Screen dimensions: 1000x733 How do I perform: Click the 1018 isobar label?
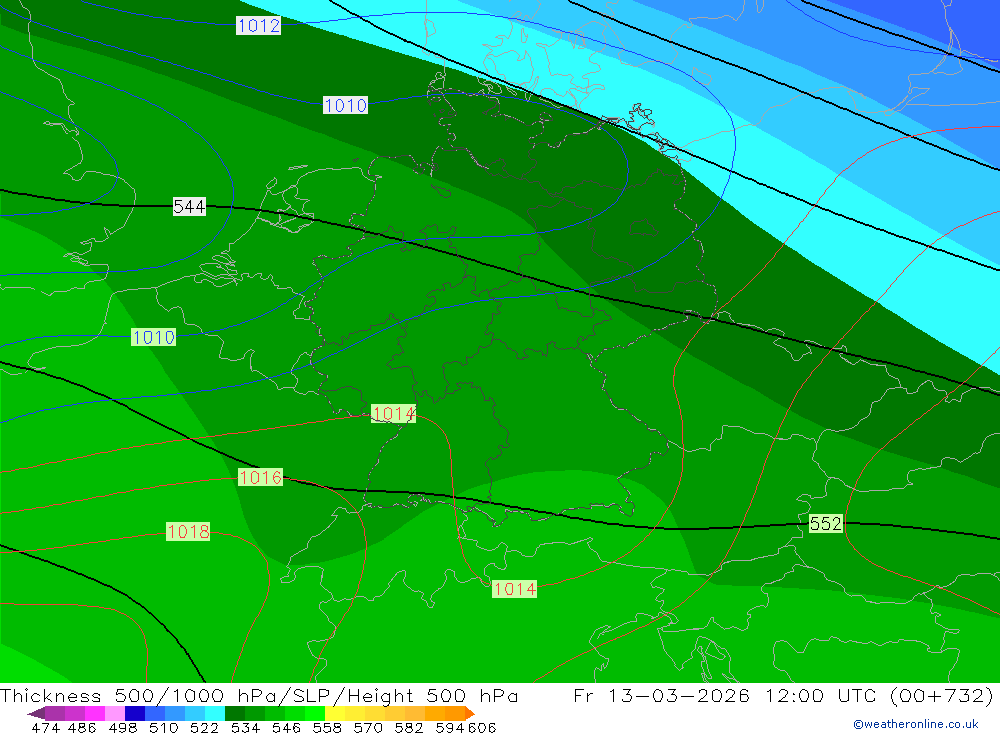188,531
